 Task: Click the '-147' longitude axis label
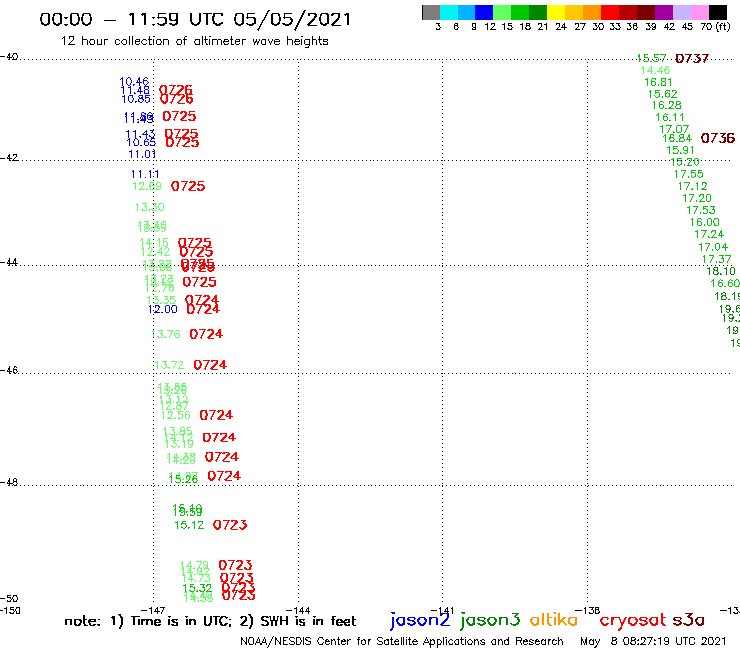(x=153, y=610)
